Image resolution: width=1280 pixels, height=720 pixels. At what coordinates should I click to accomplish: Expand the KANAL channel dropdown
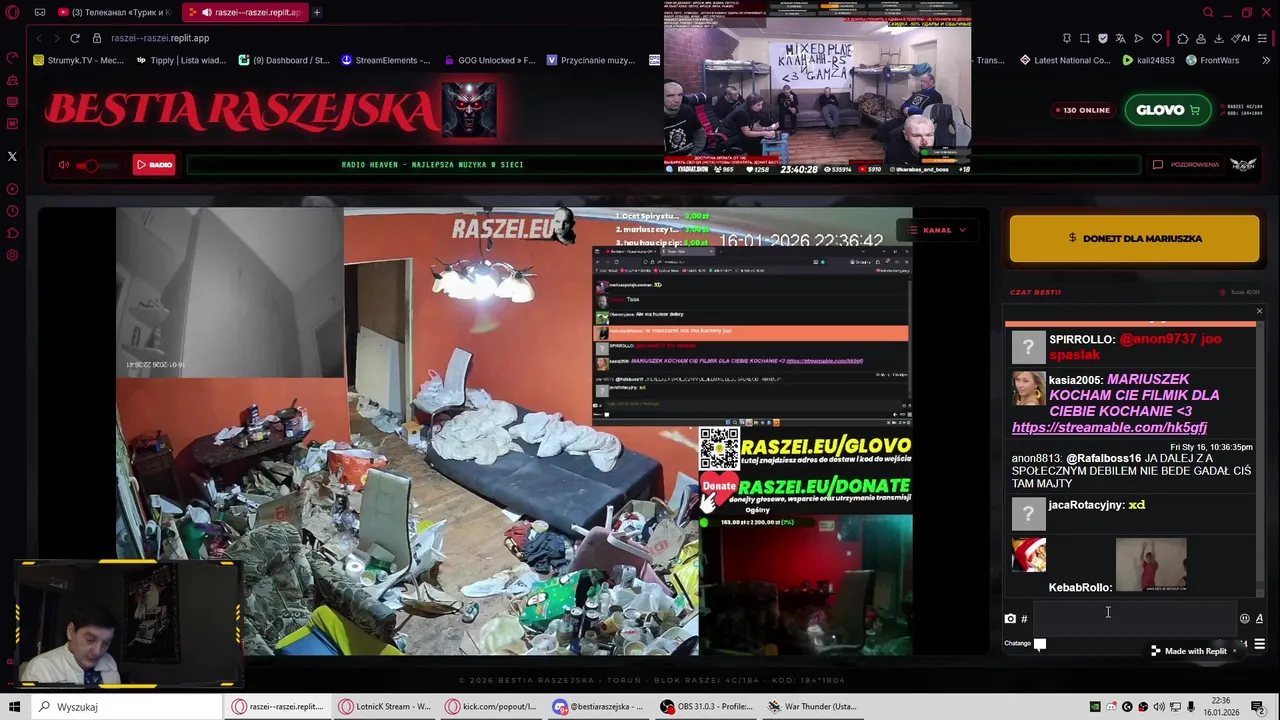coord(937,230)
